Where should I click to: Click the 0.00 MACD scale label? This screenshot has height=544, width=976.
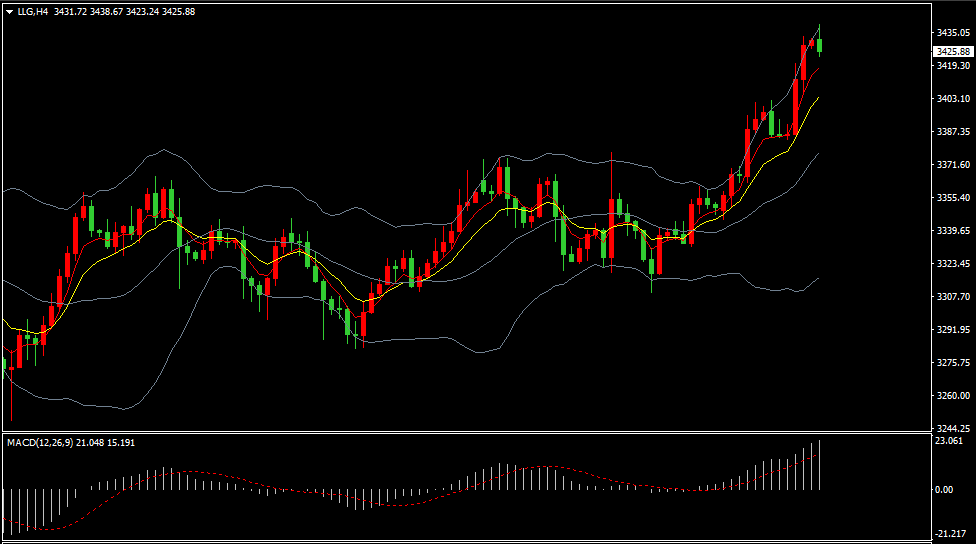click(944, 490)
